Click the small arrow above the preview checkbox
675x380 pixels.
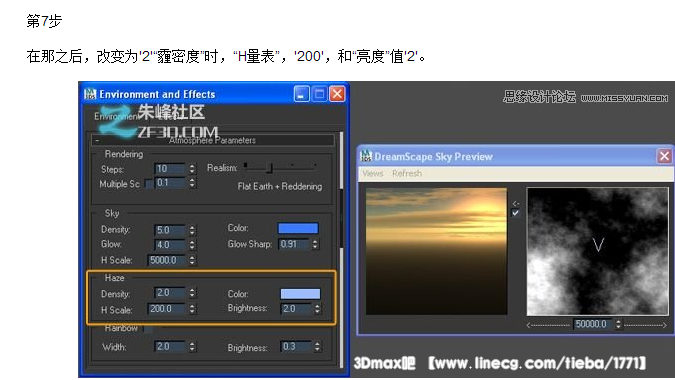[x=516, y=203]
